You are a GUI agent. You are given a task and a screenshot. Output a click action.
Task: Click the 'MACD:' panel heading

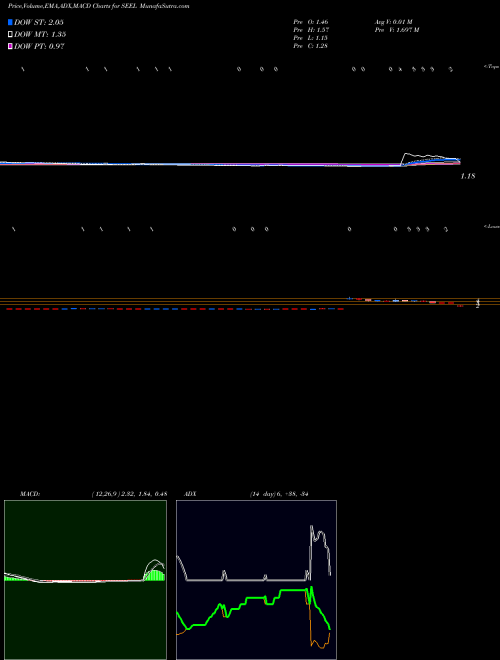30,494
